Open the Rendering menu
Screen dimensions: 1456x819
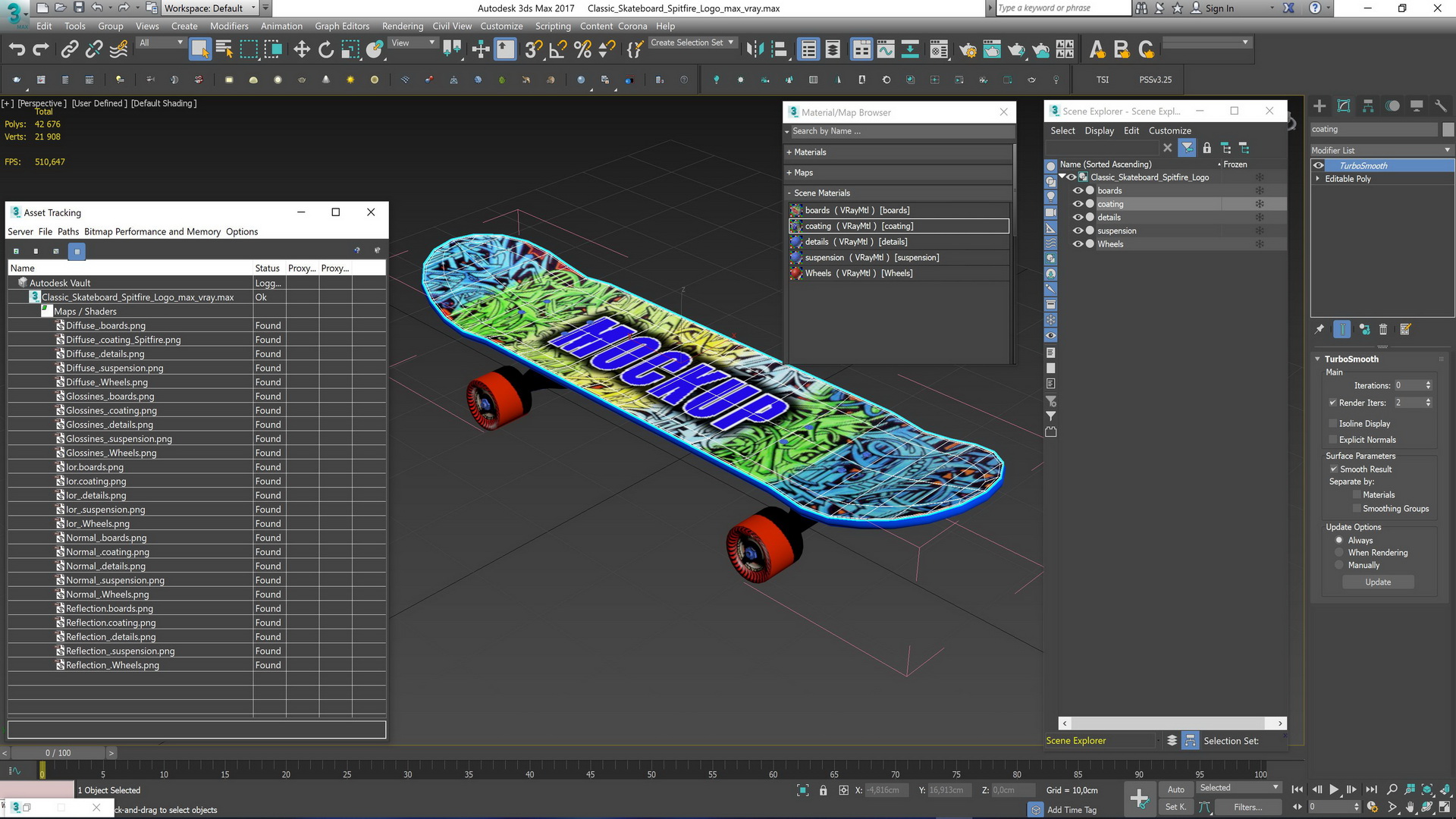click(x=403, y=26)
